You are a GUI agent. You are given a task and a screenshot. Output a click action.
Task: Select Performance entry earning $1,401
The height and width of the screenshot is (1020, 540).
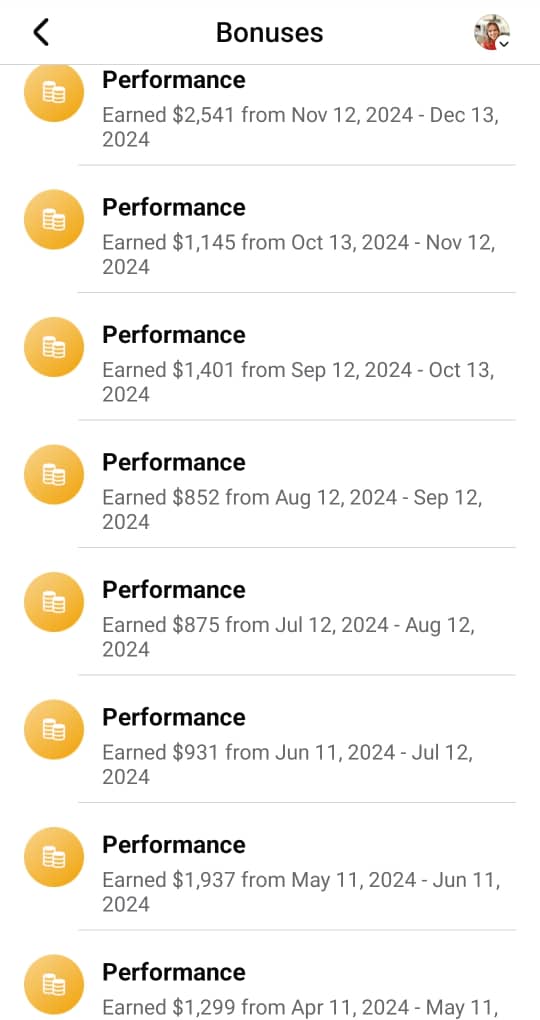click(x=270, y=356)
